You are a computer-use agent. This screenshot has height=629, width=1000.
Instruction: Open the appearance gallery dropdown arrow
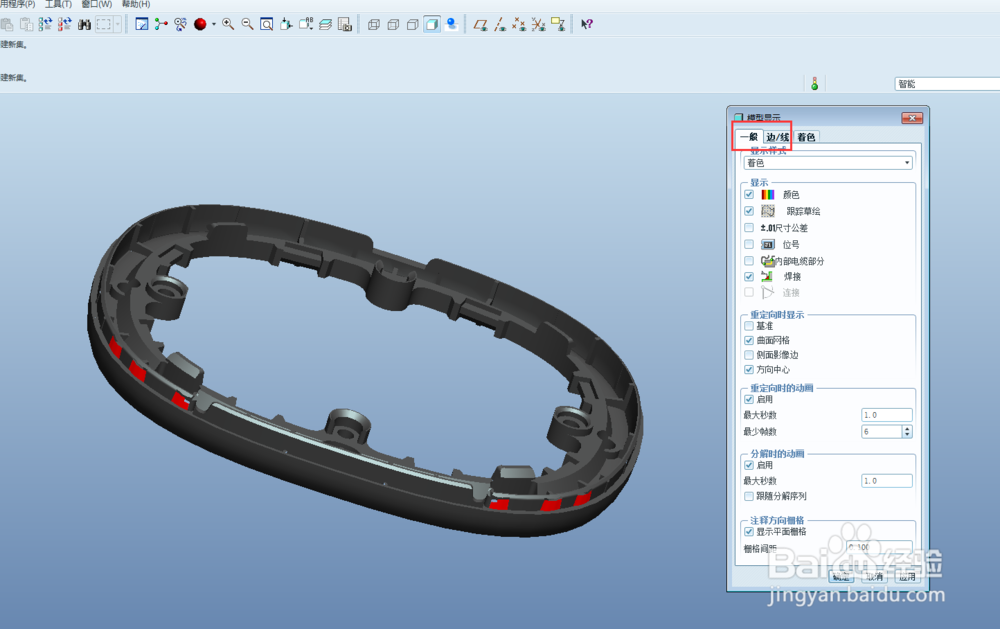(214, 24)
